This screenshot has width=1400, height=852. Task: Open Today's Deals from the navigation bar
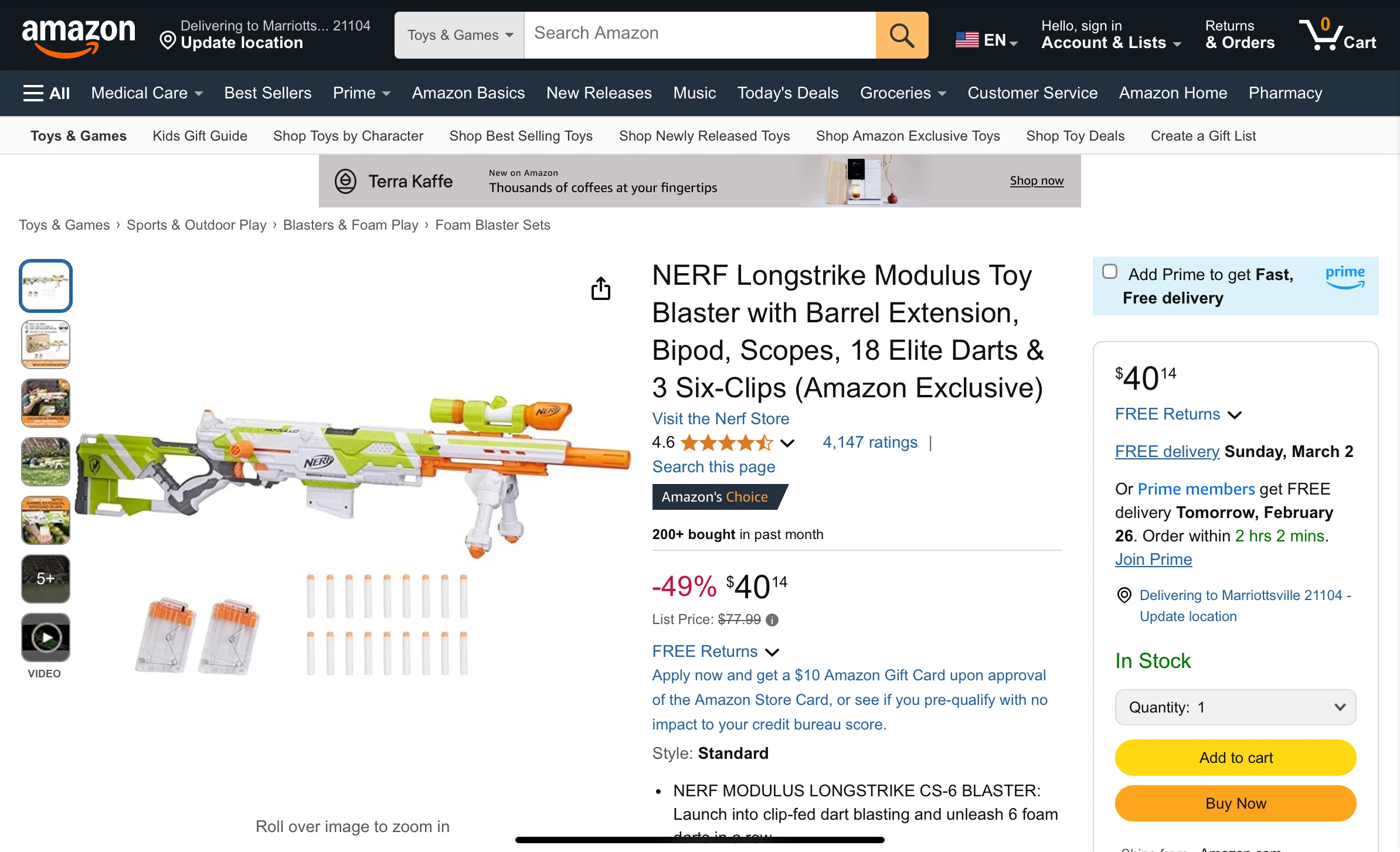(787, 93)
